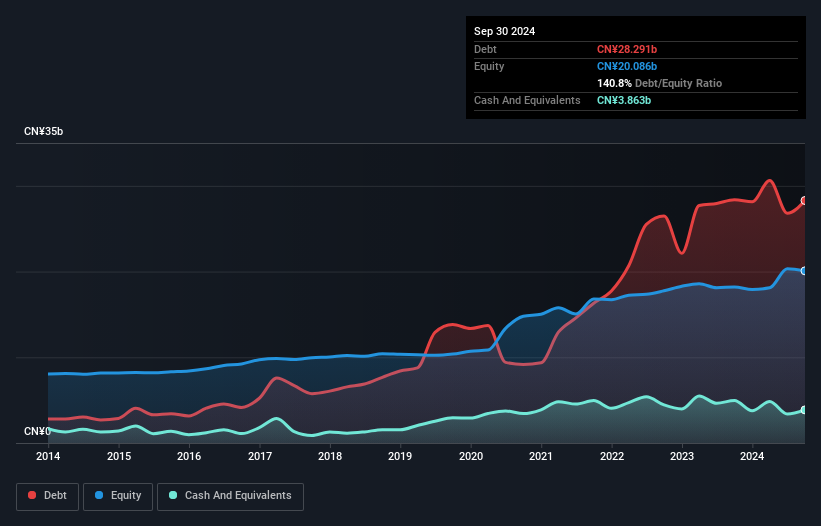Select the teal Cash endpoint marker on chart

[x=804, y=410]
